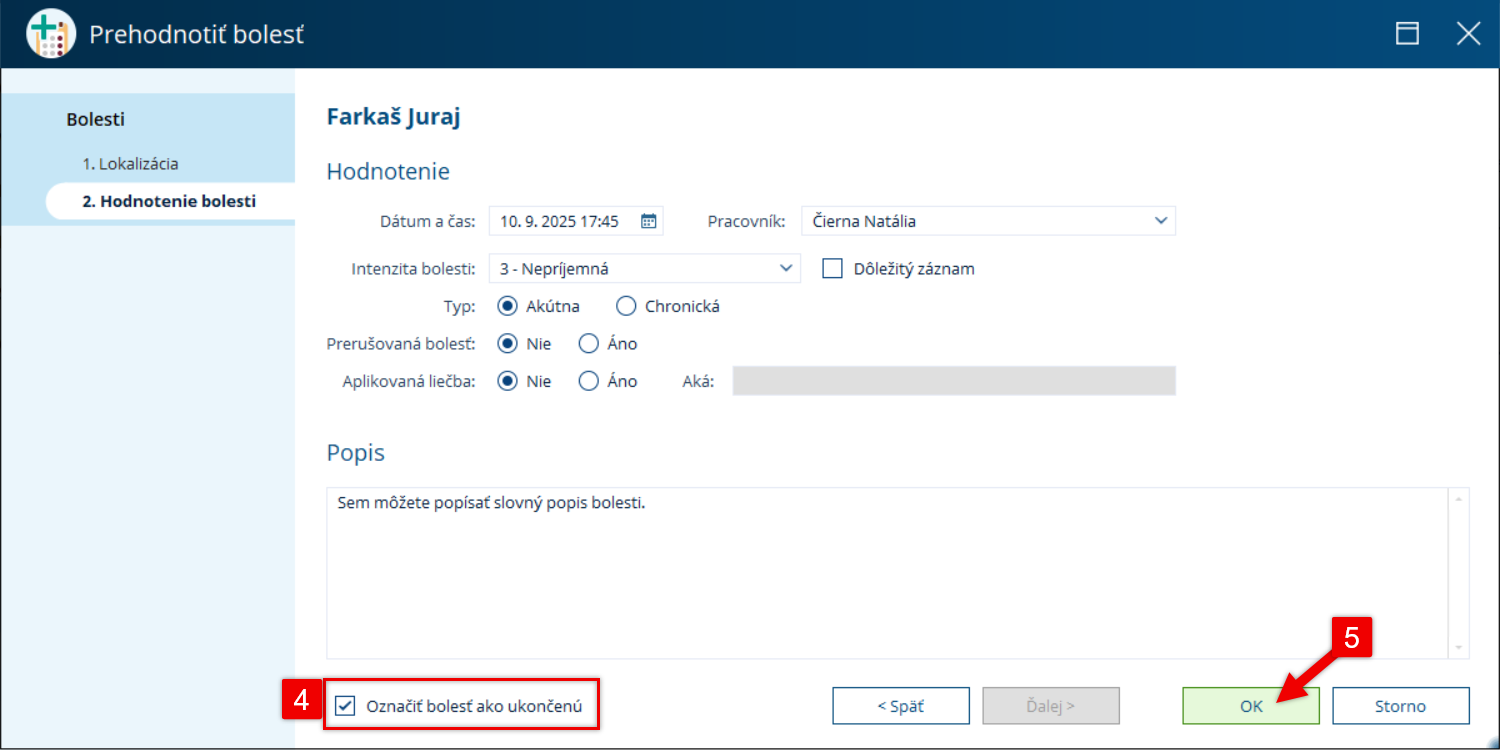Click the disabled Ďalej button

point(1051,706)
